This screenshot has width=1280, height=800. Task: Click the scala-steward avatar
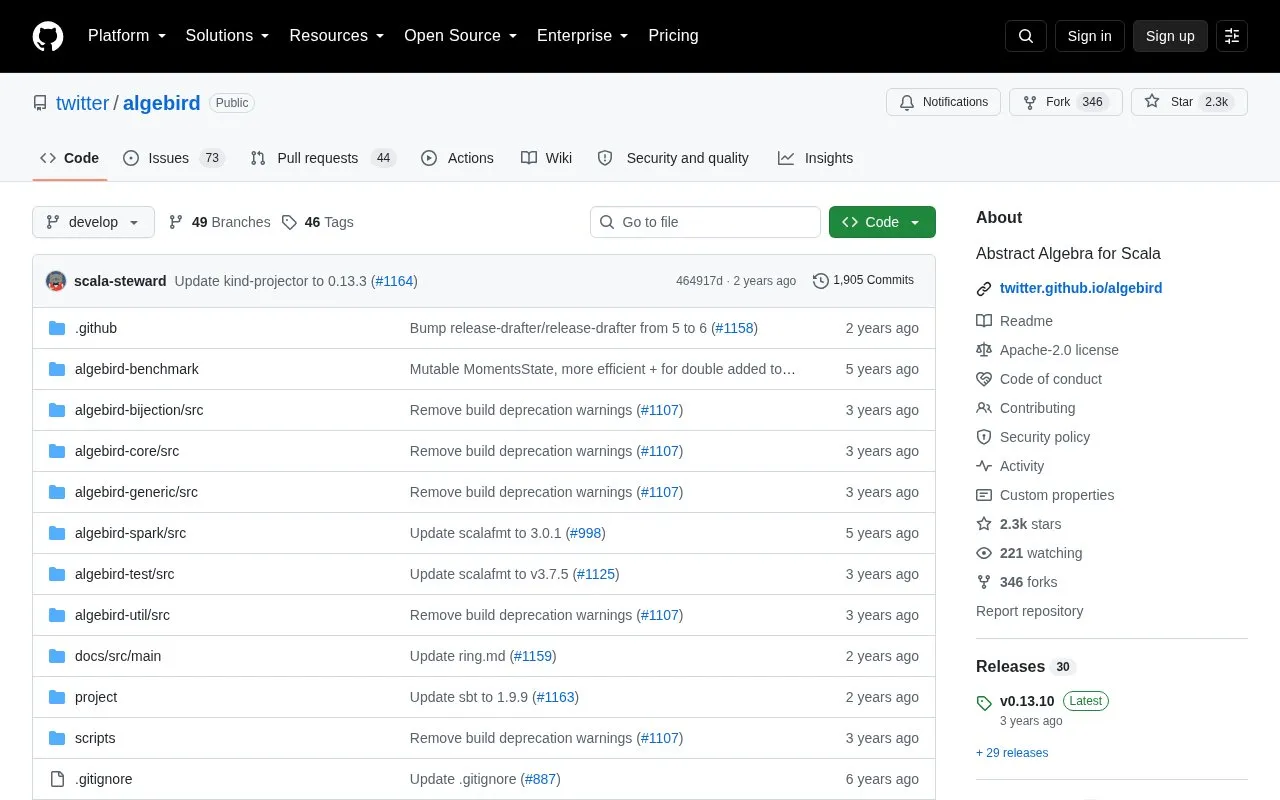click(x=56, y=281)
